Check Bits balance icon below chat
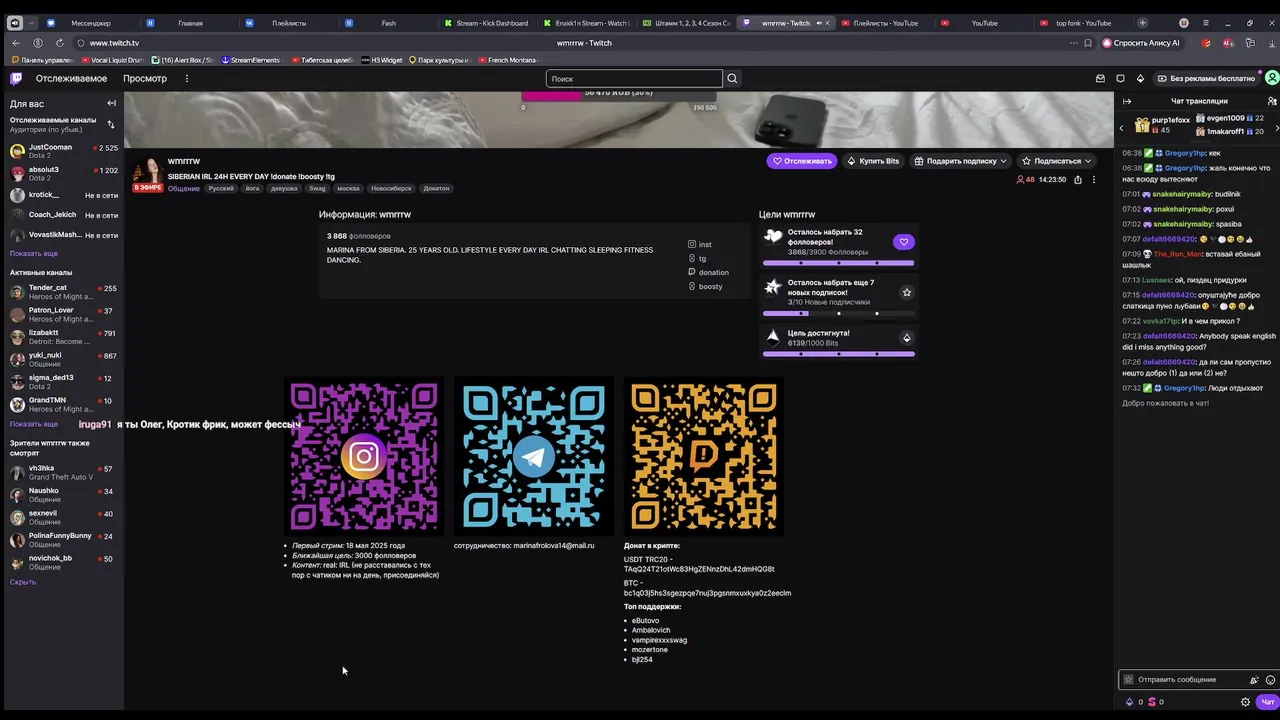Screen dimensions: 1280x720 1130,702
